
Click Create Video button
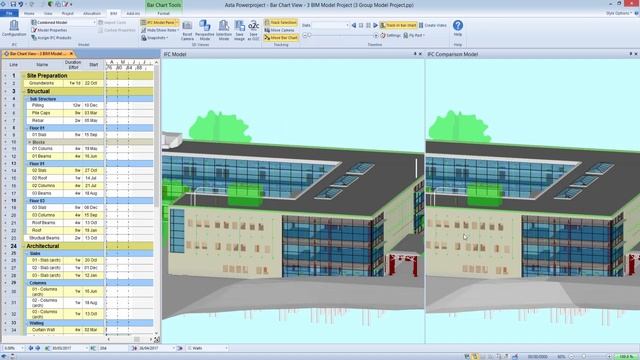[432, 25]
